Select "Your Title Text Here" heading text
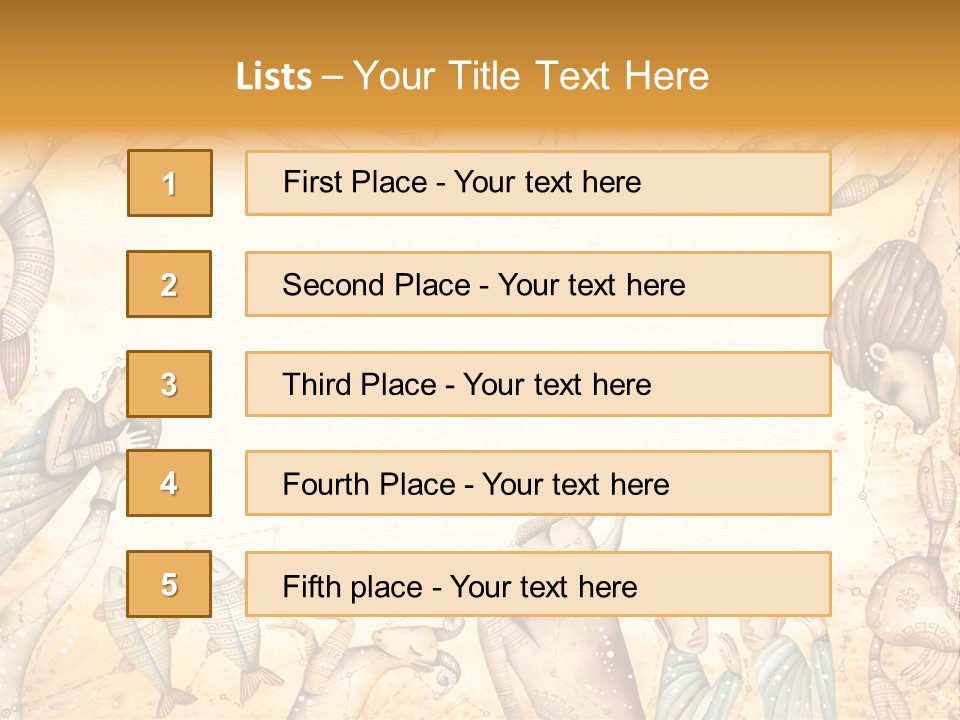This screenshot has width=960, height=720. pos(531,77)
